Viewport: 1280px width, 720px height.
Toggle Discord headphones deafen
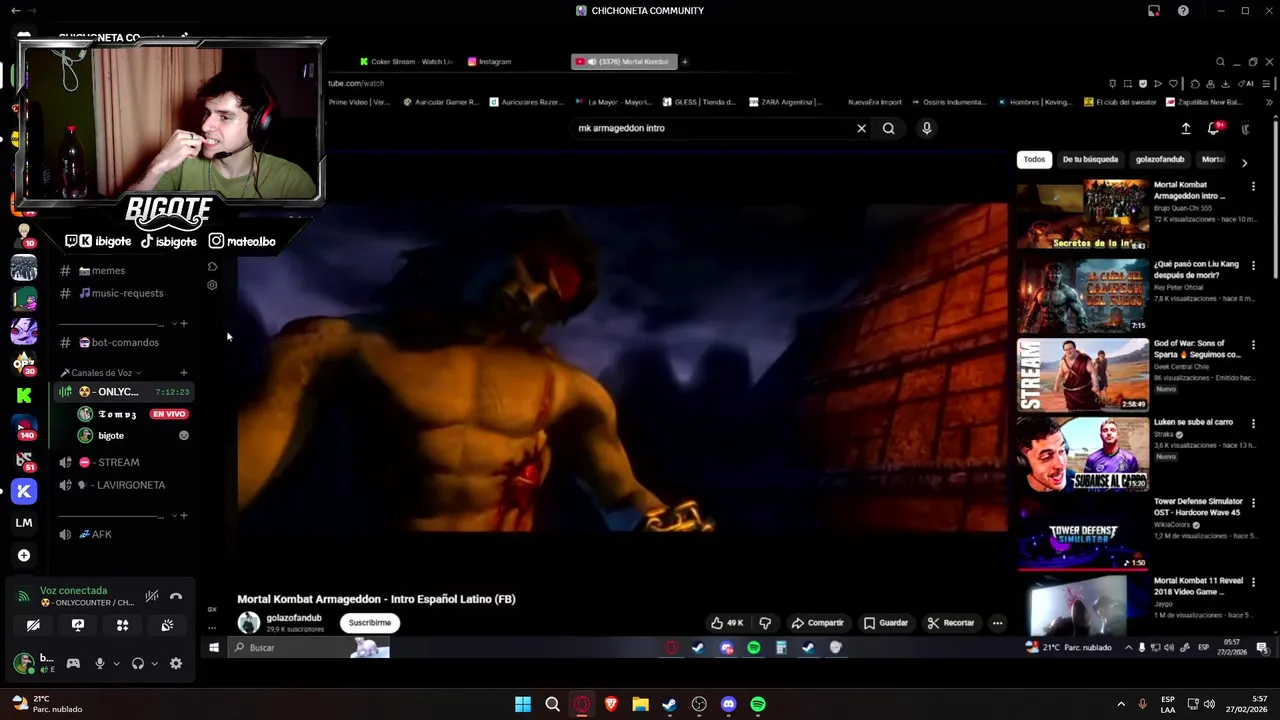click(138, 663)
